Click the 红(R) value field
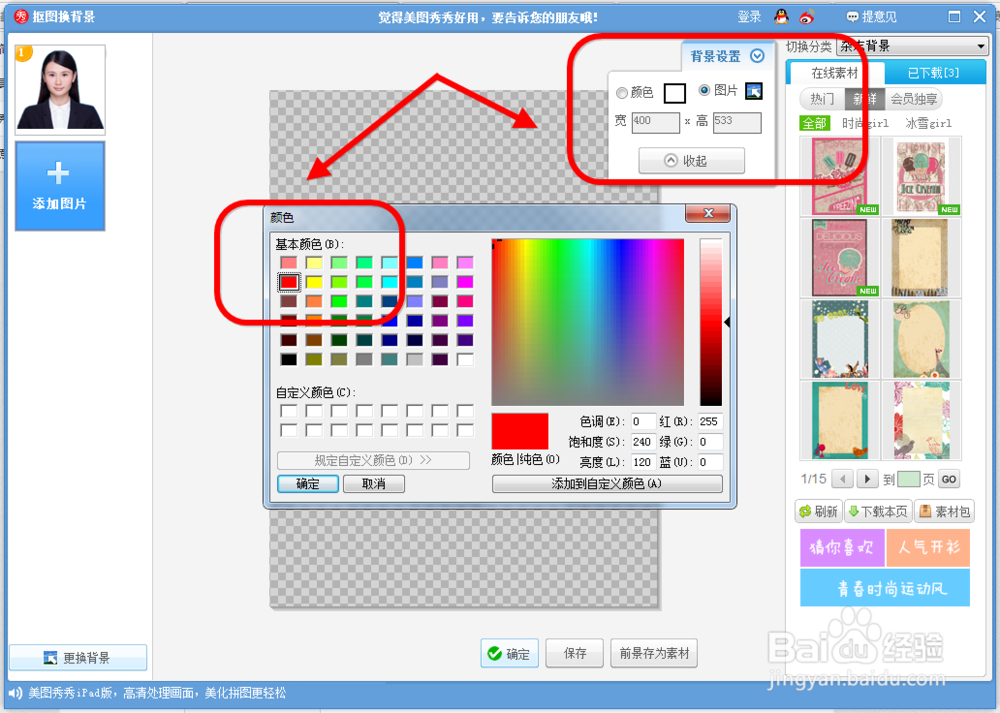This screenshot has width=1000, height=713. pos(710,422)
